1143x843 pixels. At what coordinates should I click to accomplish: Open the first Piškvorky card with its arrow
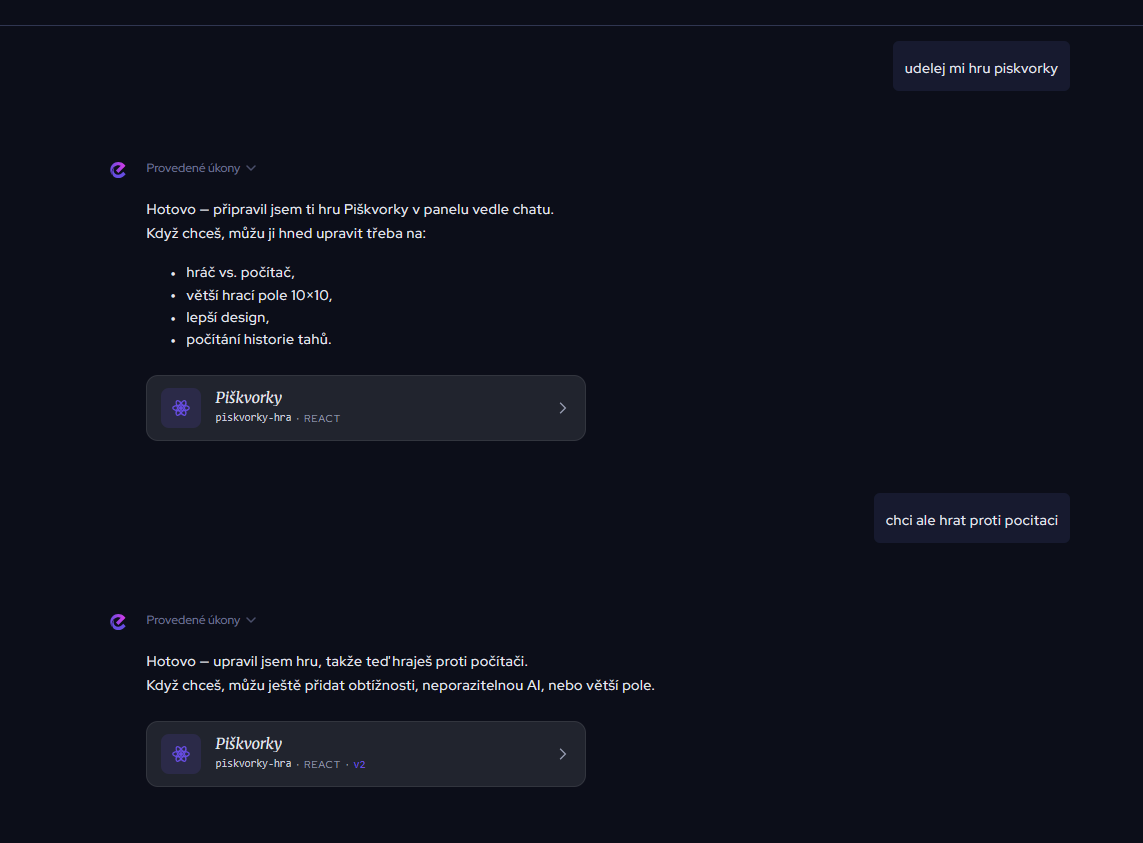(x=562, y=408)
